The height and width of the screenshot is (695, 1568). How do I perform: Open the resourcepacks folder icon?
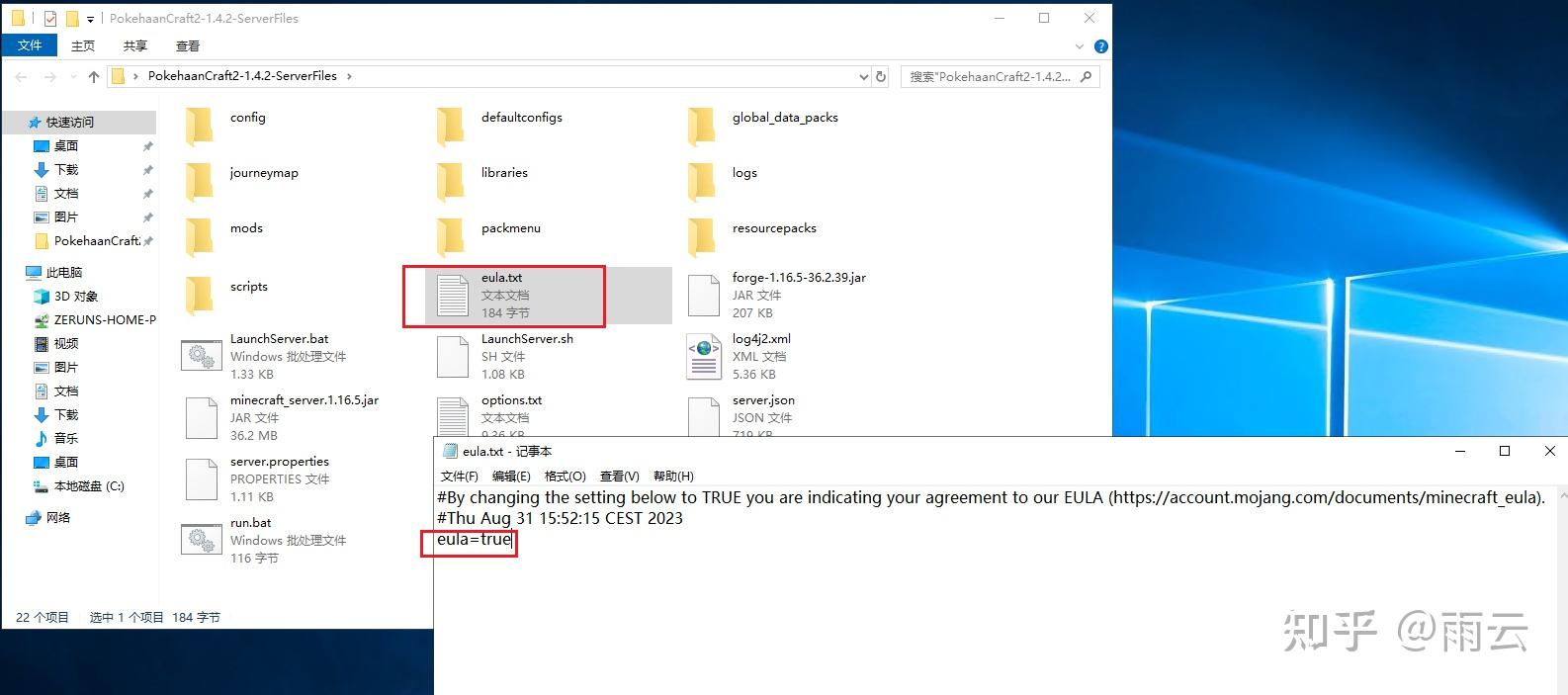tap(702, 236)
